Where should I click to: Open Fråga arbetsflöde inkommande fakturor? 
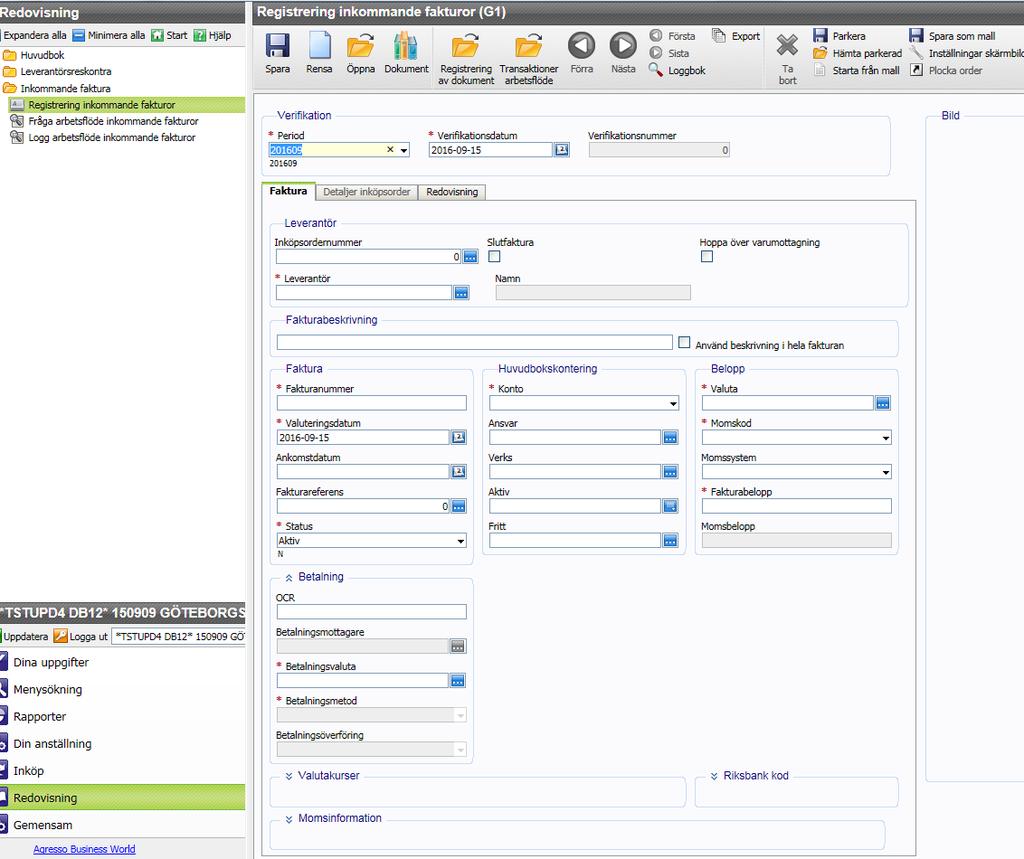tap(113, 121)
